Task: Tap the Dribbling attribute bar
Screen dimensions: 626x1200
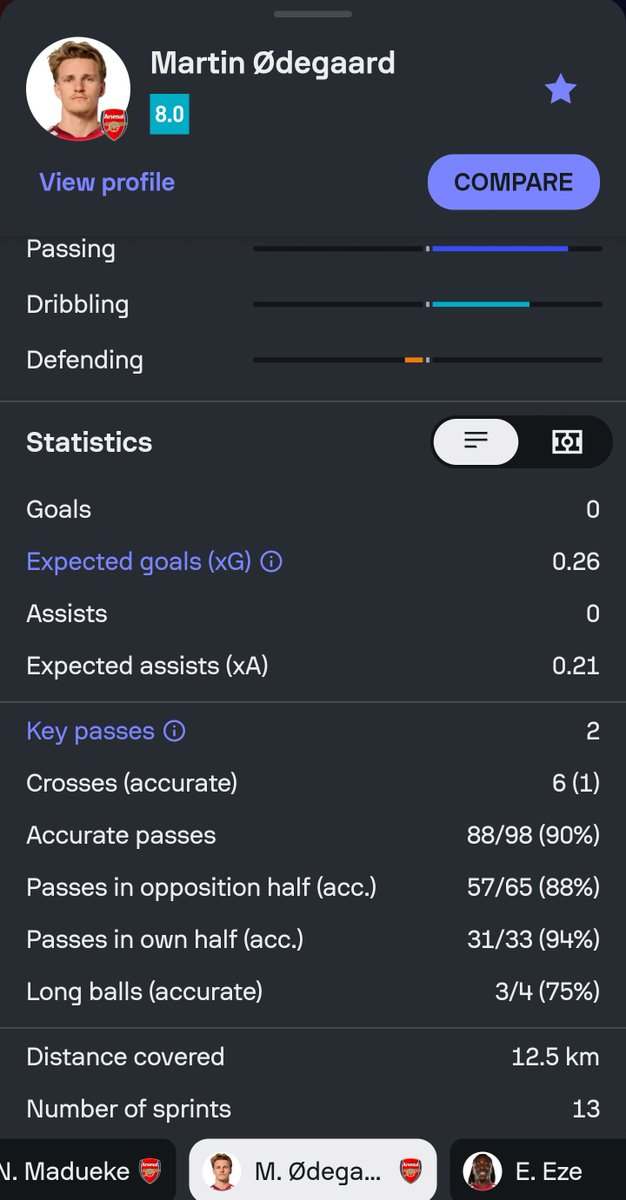Action: 428,304
